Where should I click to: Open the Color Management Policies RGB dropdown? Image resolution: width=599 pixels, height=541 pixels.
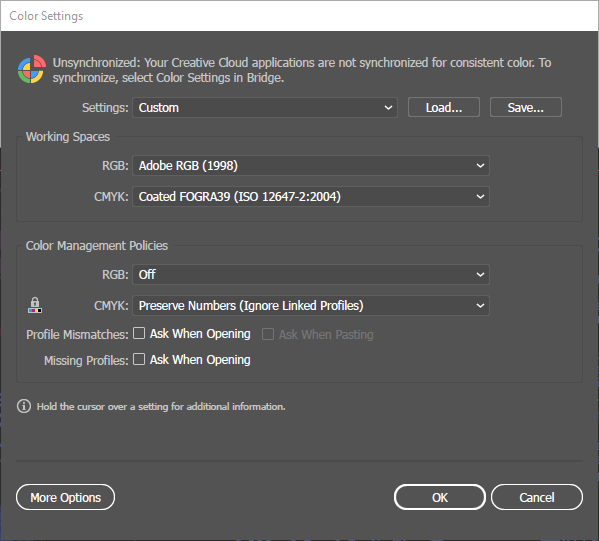[x=311, y=274]
